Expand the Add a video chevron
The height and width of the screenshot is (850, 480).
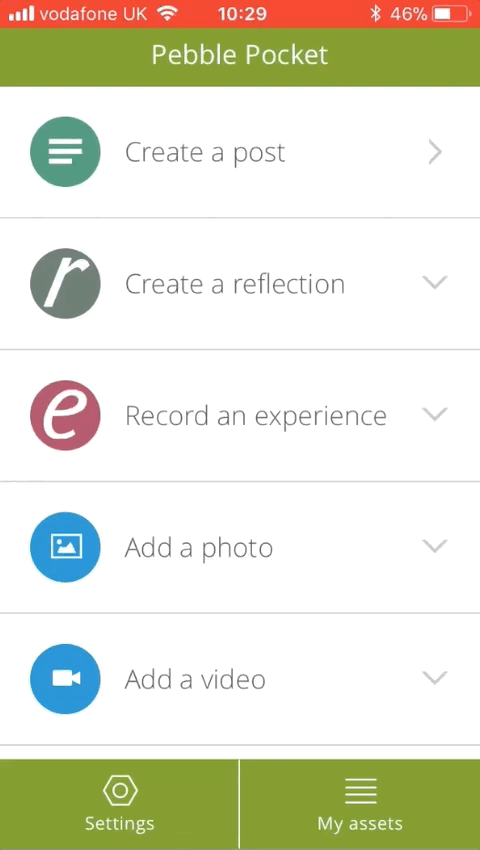[x=435, y=678]
